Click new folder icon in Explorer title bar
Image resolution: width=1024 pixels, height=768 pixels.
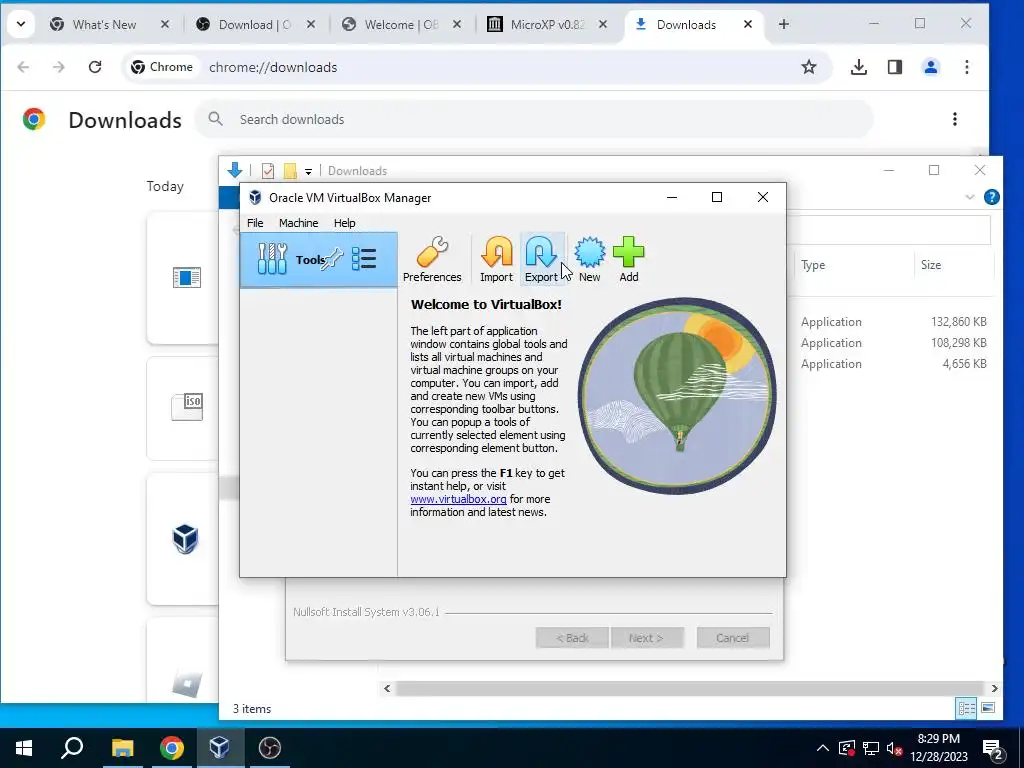click(290, 170)
